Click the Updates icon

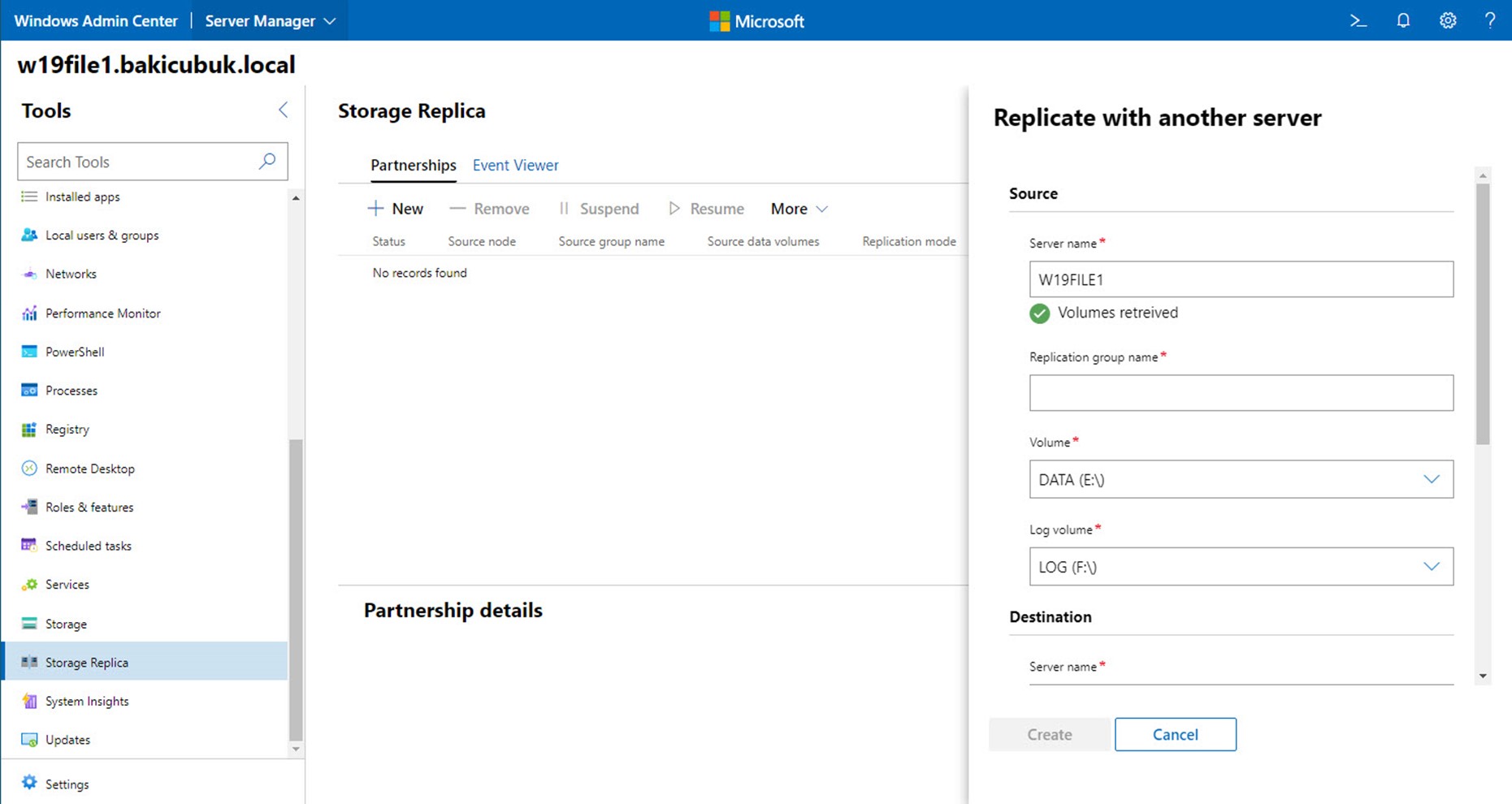click(x=29, y=740)
